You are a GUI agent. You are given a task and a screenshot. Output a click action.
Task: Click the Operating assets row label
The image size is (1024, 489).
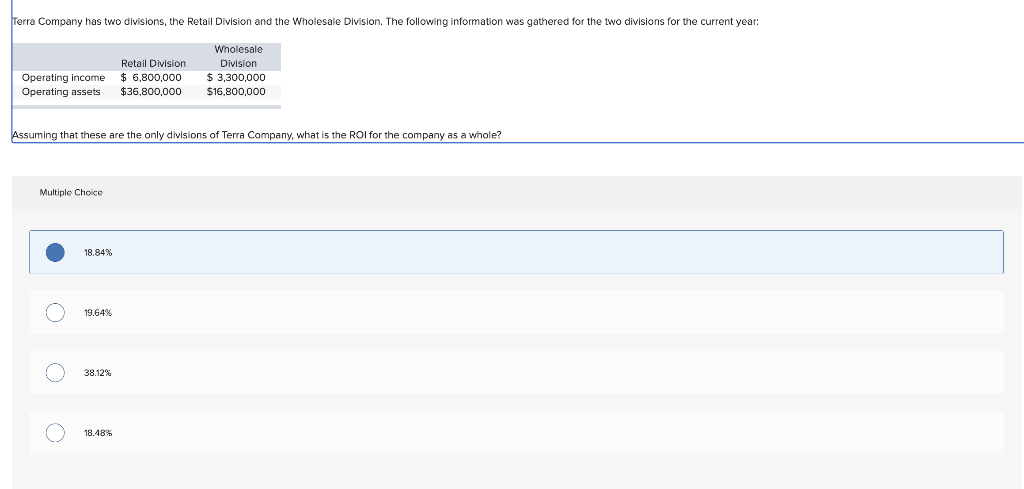61,92
